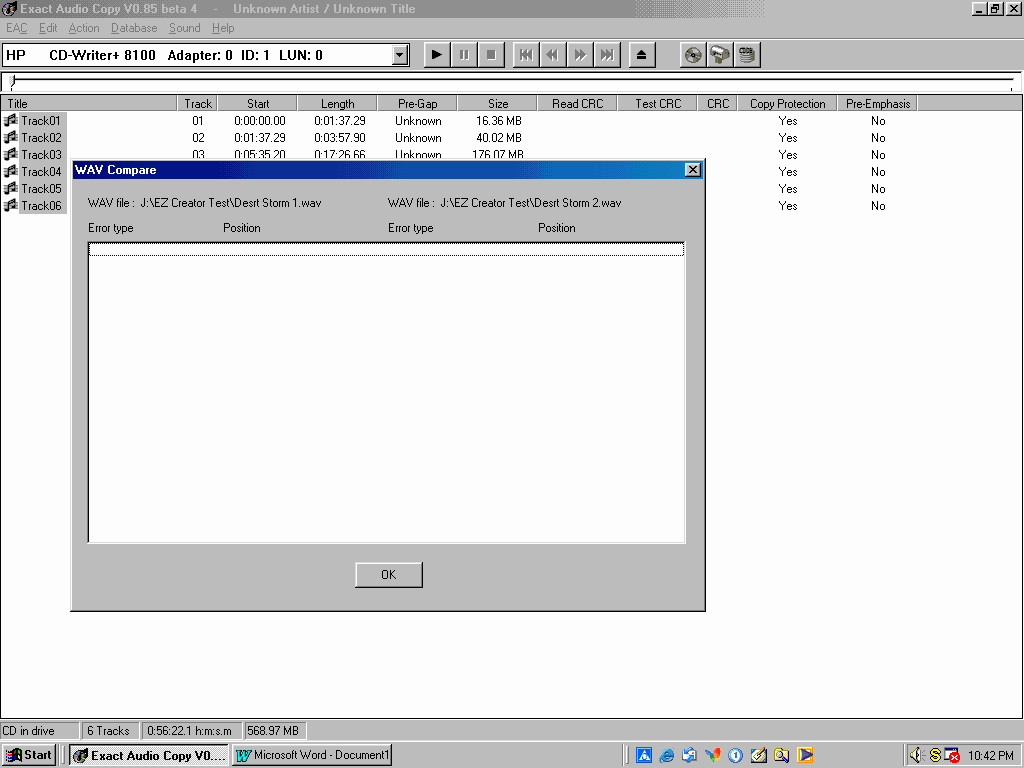This screenshot has width=1024, height=768.
Task: Open the volume speaker tray icon
Action: [917, 756]
